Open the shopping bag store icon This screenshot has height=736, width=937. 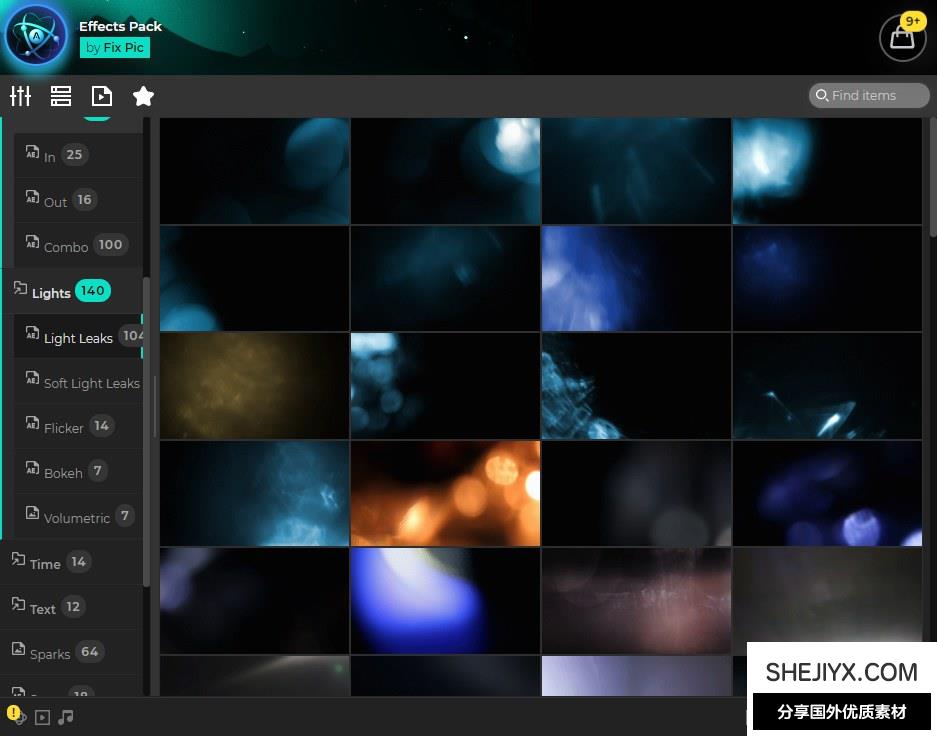(x=901, y=38)
